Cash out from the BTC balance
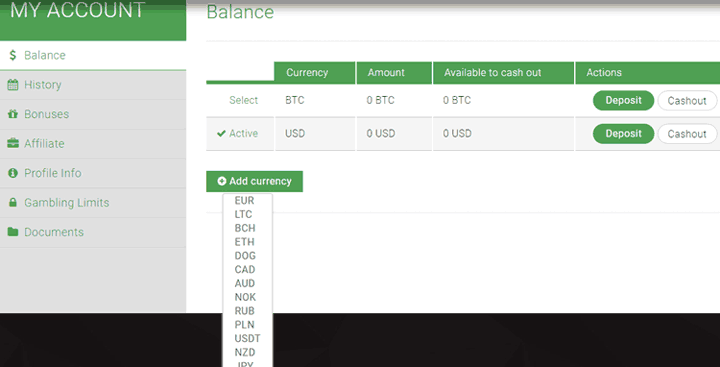 tap(687, 101)
